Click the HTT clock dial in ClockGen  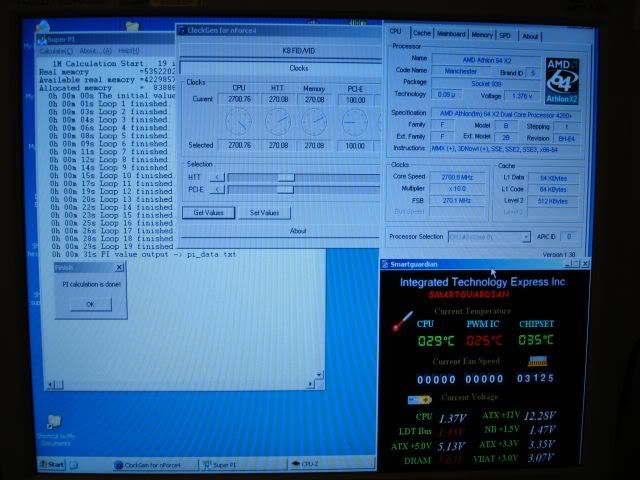[278, 122]
